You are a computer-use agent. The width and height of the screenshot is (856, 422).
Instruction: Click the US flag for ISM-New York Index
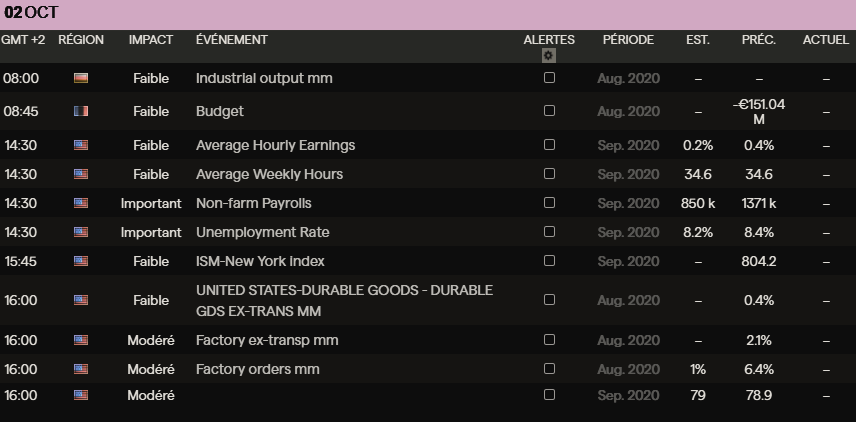point(81,261)
